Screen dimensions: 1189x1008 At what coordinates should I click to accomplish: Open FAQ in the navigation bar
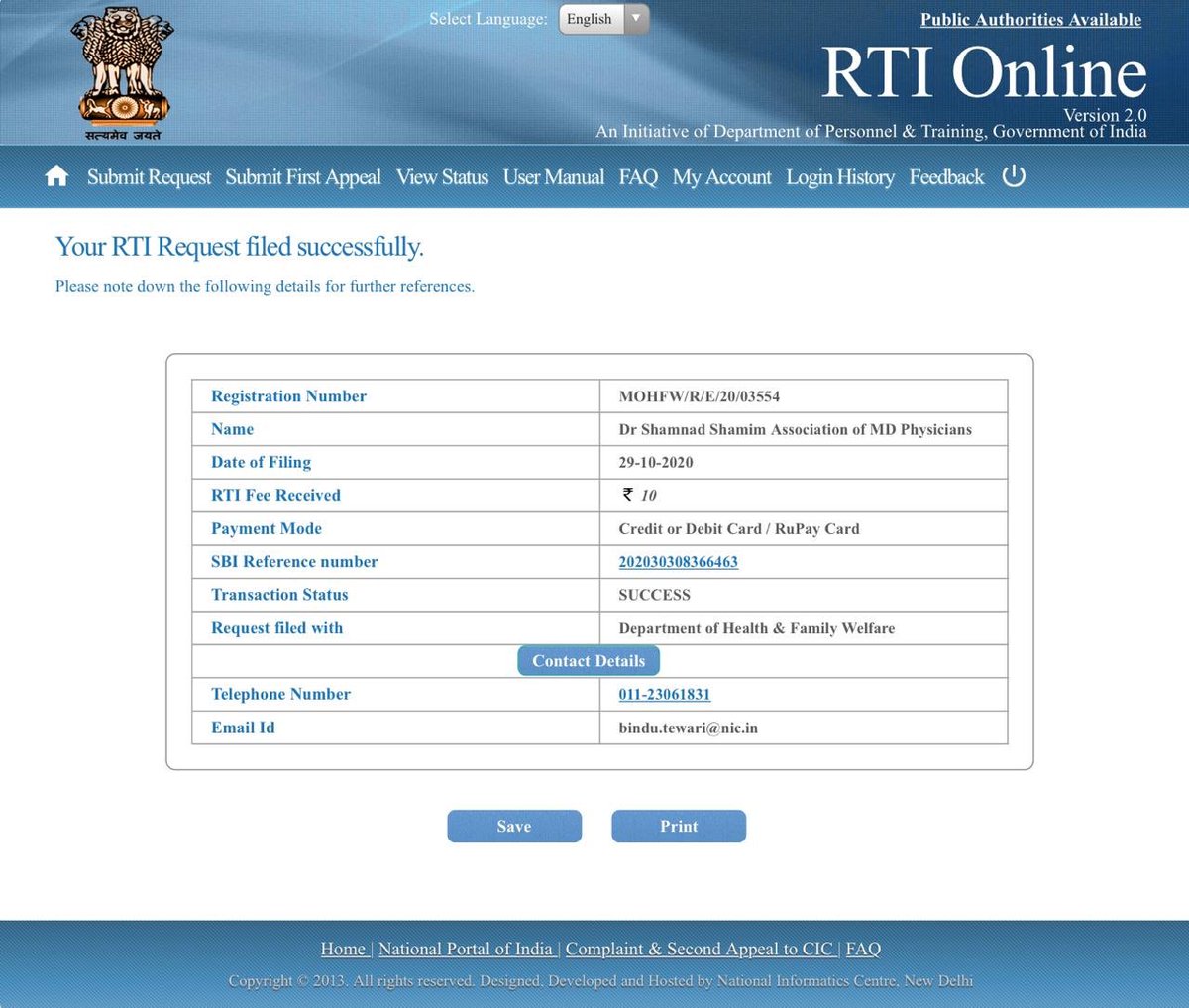pos(638,177)
